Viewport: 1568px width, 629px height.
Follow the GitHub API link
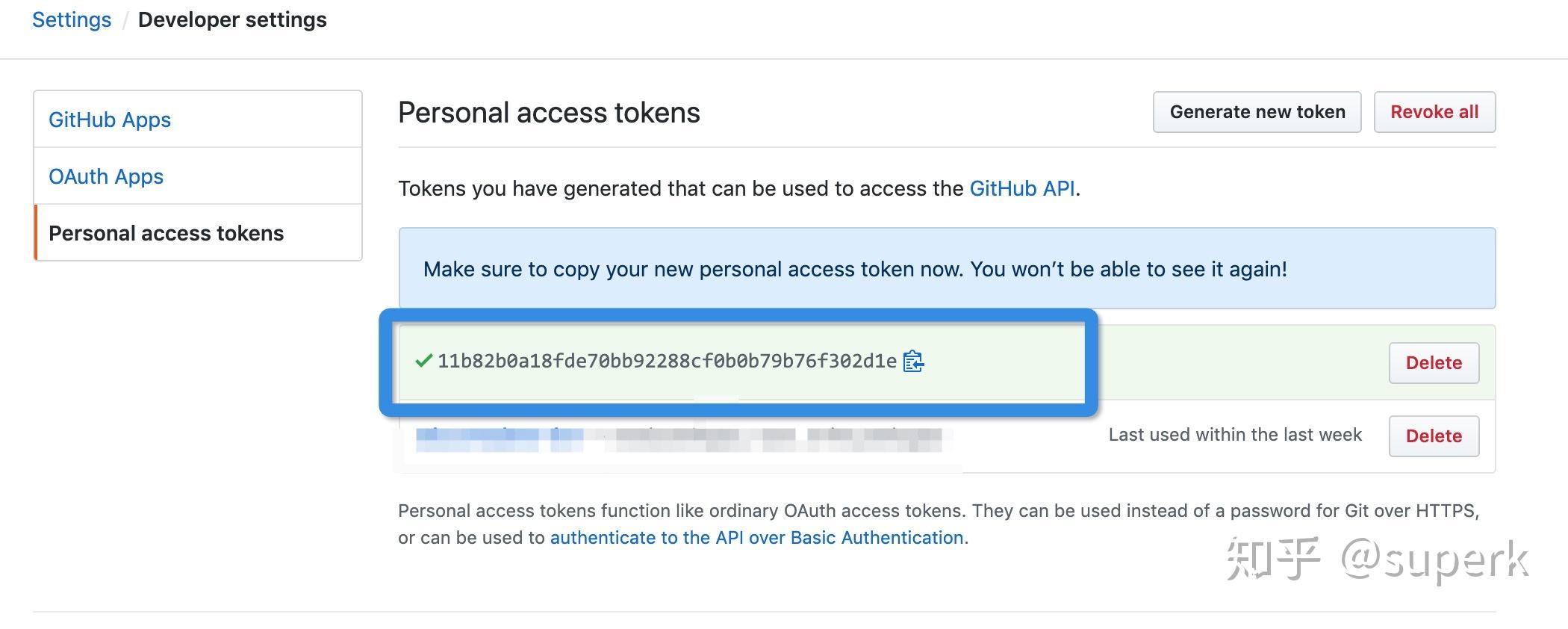pos(1022,188)
